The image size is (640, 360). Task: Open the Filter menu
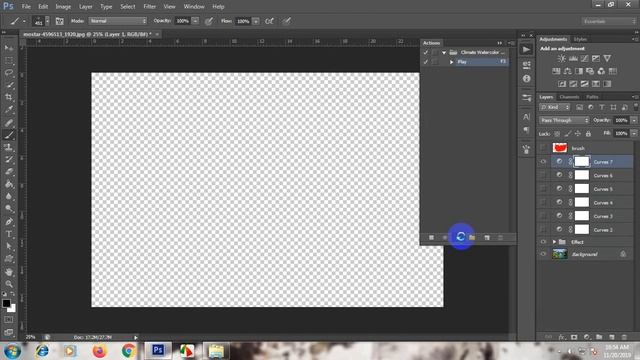(149, 7)
